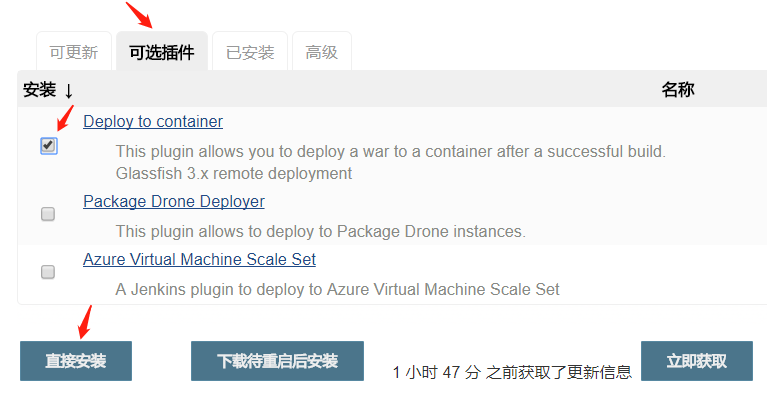The height and width of the screenshot is (396, 767).
Task: Switch to the 可更新 tab
Action: [x=74, y=52]
